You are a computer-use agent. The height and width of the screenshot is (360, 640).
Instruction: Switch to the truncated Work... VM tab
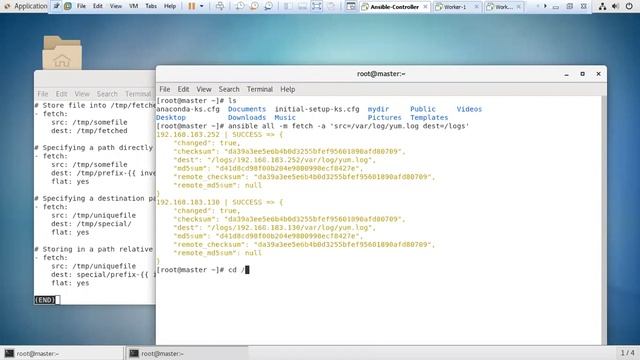pos(504,7)
